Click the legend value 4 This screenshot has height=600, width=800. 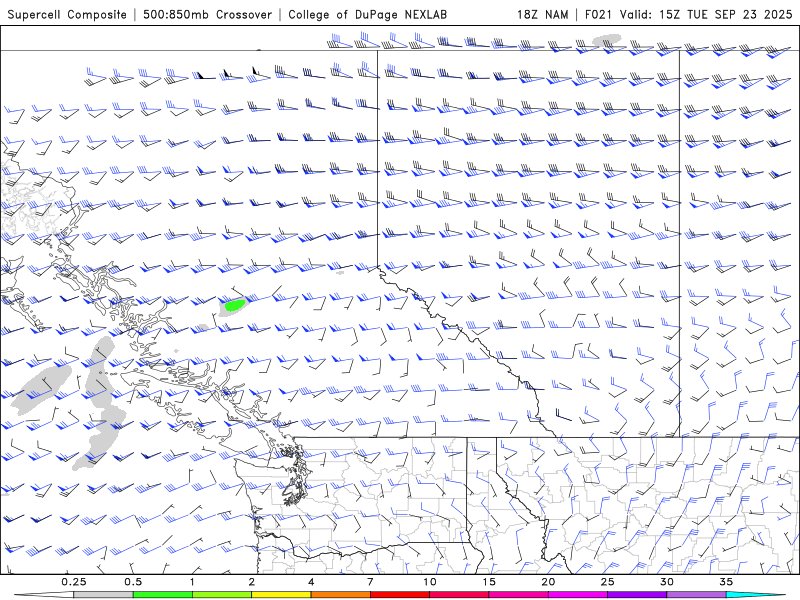click(x=311, y=582)
